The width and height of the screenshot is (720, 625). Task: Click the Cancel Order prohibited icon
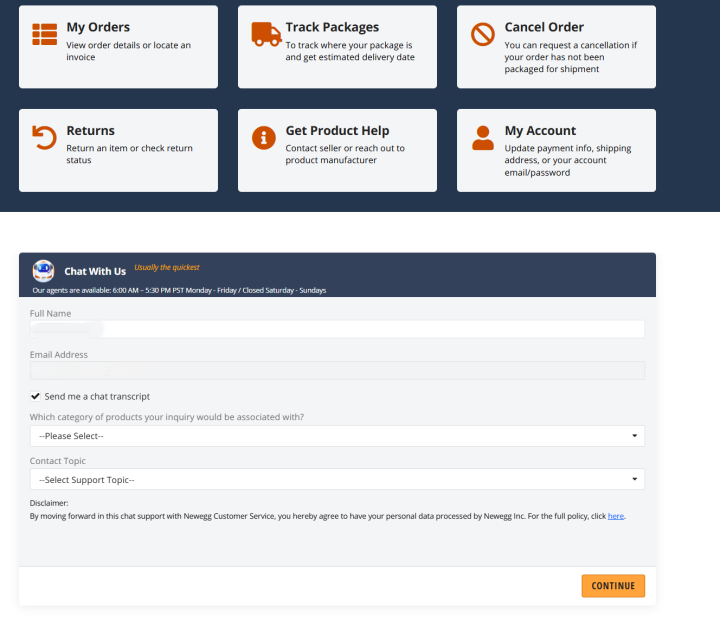tap(483, 34)
